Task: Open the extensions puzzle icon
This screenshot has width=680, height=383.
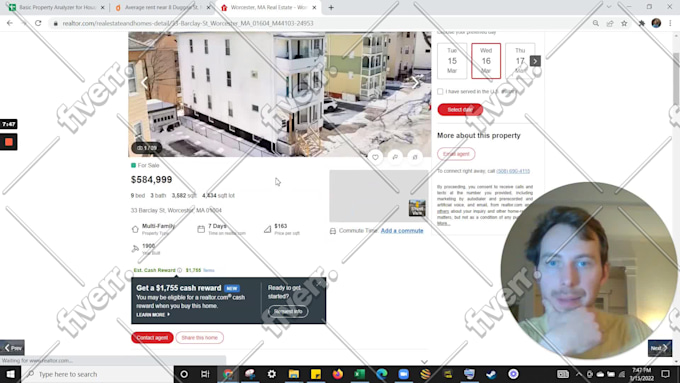Action: pyautogui.click(x=641, y=23)
